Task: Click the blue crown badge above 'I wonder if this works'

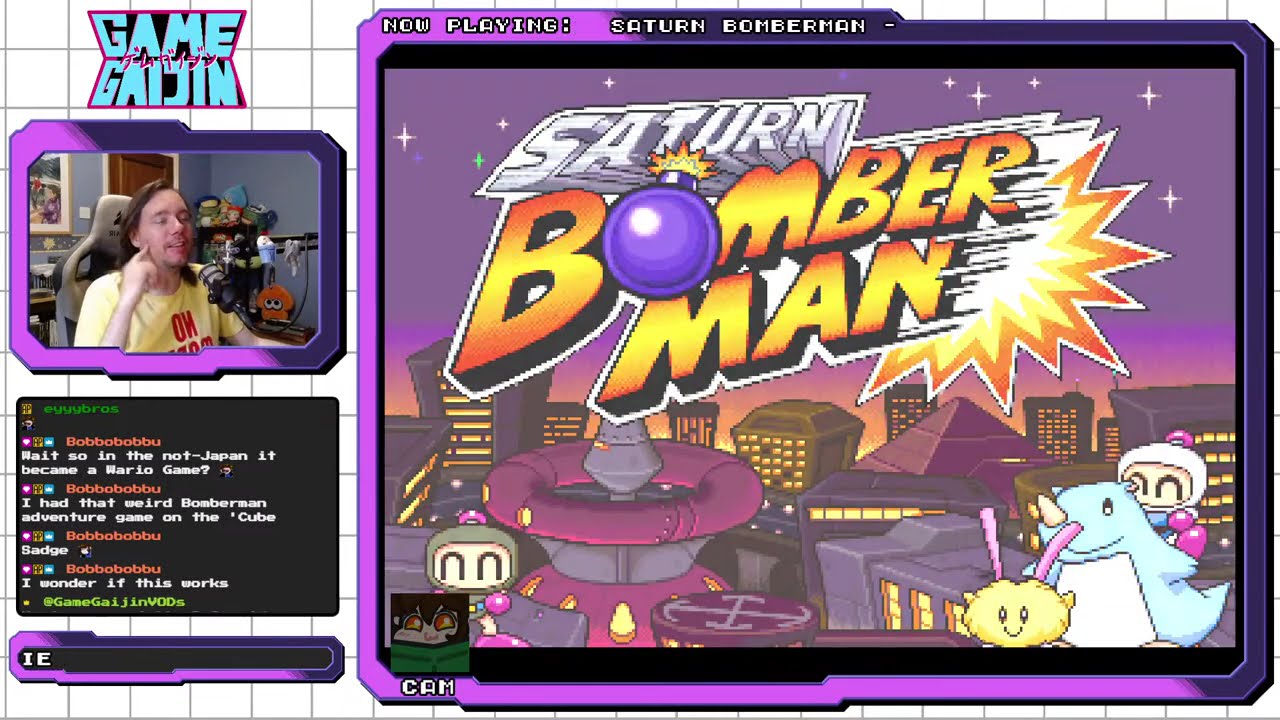Action: click(51, 569)
